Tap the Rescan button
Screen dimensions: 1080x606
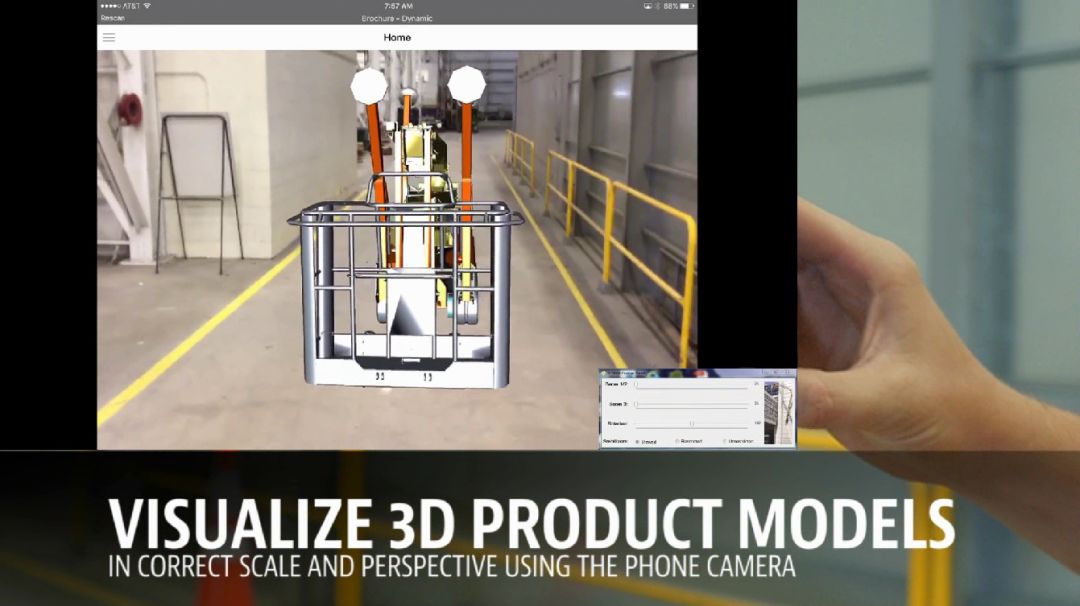112,18
